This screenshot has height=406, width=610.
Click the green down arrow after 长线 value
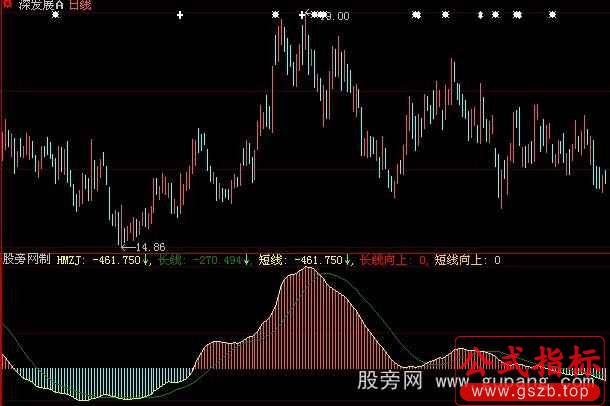(x=247, y=260)
